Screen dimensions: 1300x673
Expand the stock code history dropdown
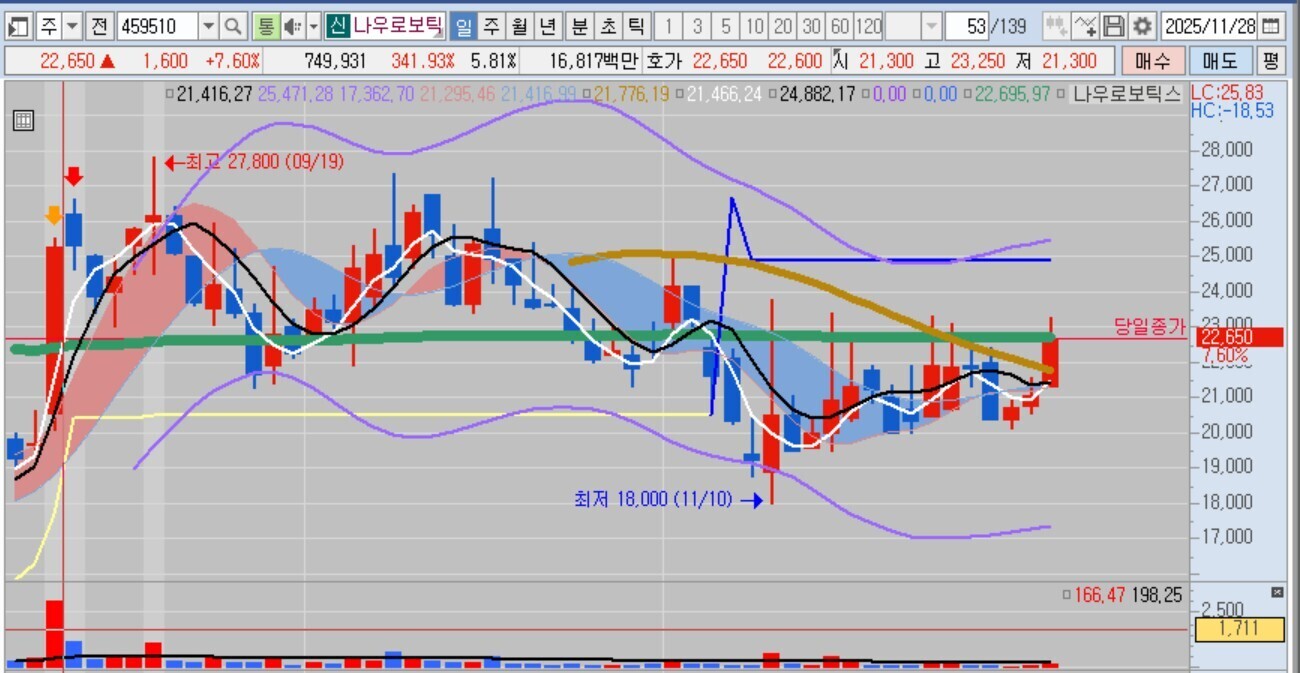tap(208, 26)
